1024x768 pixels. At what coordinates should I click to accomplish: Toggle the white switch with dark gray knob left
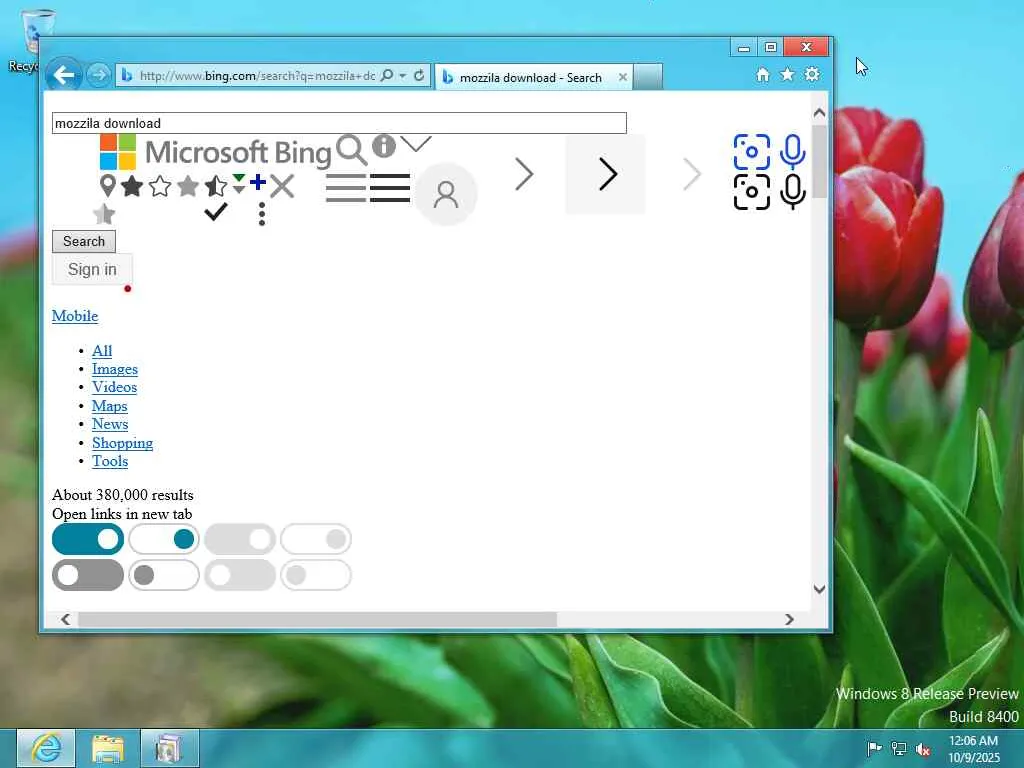coord(164,575)
